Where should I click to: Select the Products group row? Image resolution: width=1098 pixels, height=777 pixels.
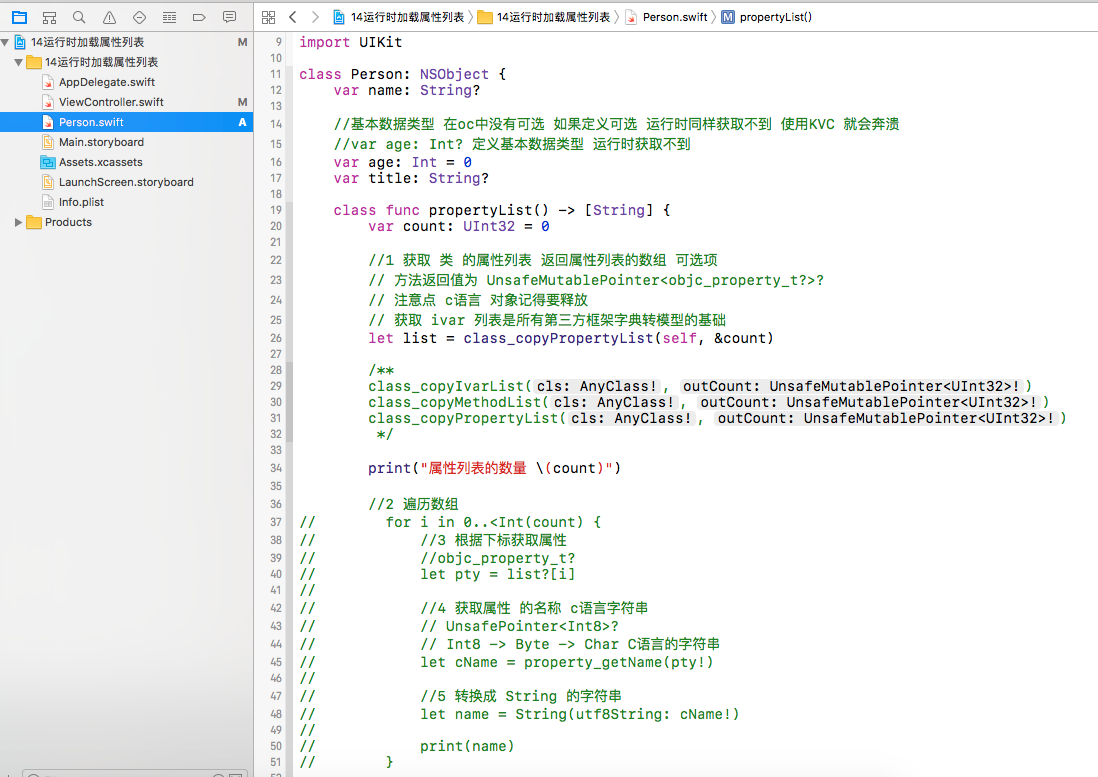pyautogui.click(x=127, y=222)
